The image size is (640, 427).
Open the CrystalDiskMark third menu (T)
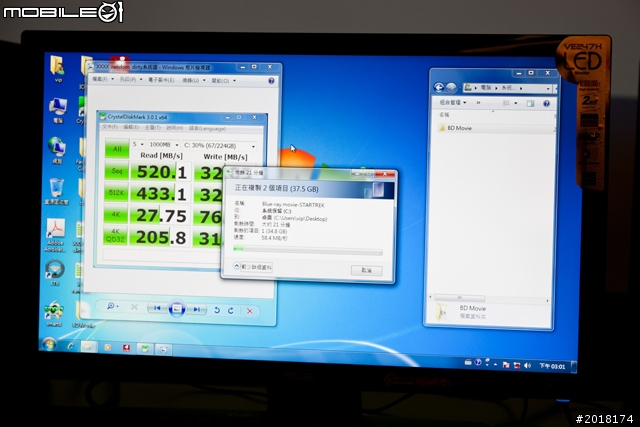153,127
